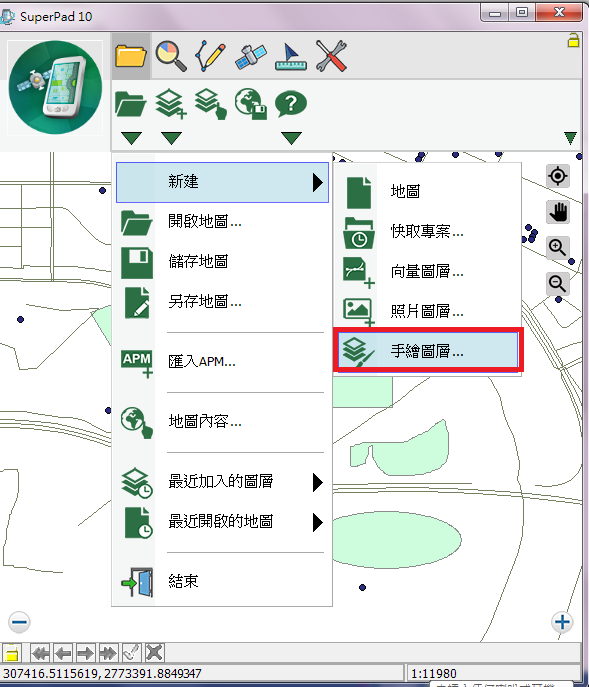This screenshot has height=687, width=589.
Task: Select 向量圖層 in the new submenu
Action: coord(427,272)
